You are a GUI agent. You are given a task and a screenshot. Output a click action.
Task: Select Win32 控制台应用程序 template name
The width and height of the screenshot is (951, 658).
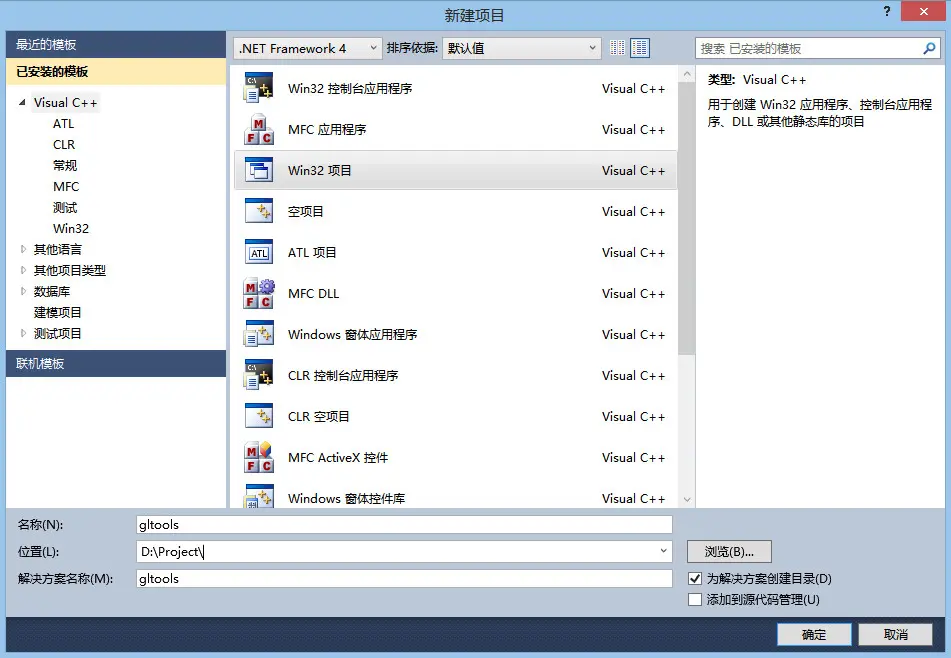[350, 89]
